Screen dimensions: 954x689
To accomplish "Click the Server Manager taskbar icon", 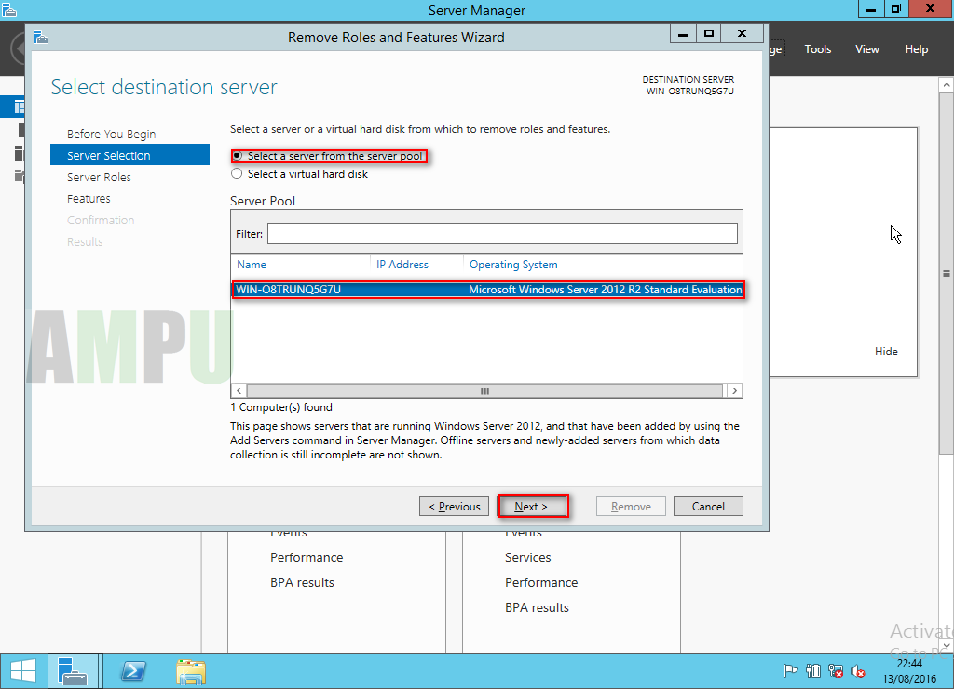I will point(74,670).
